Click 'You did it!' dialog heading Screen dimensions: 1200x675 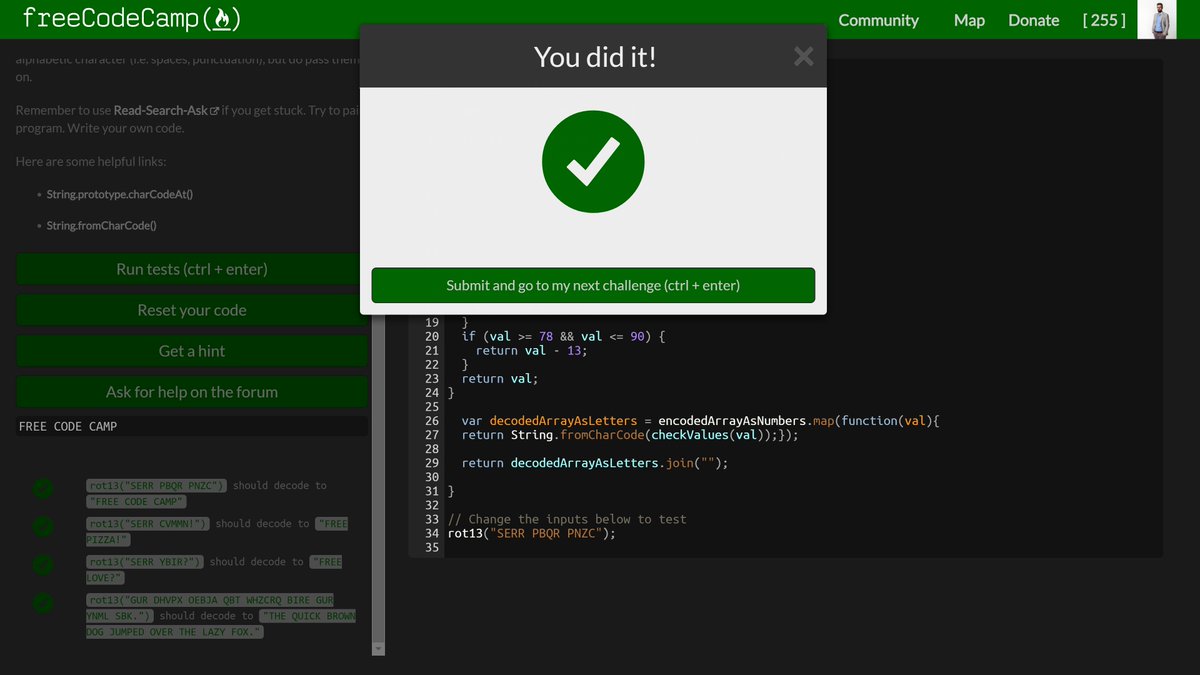pos(595,57)
